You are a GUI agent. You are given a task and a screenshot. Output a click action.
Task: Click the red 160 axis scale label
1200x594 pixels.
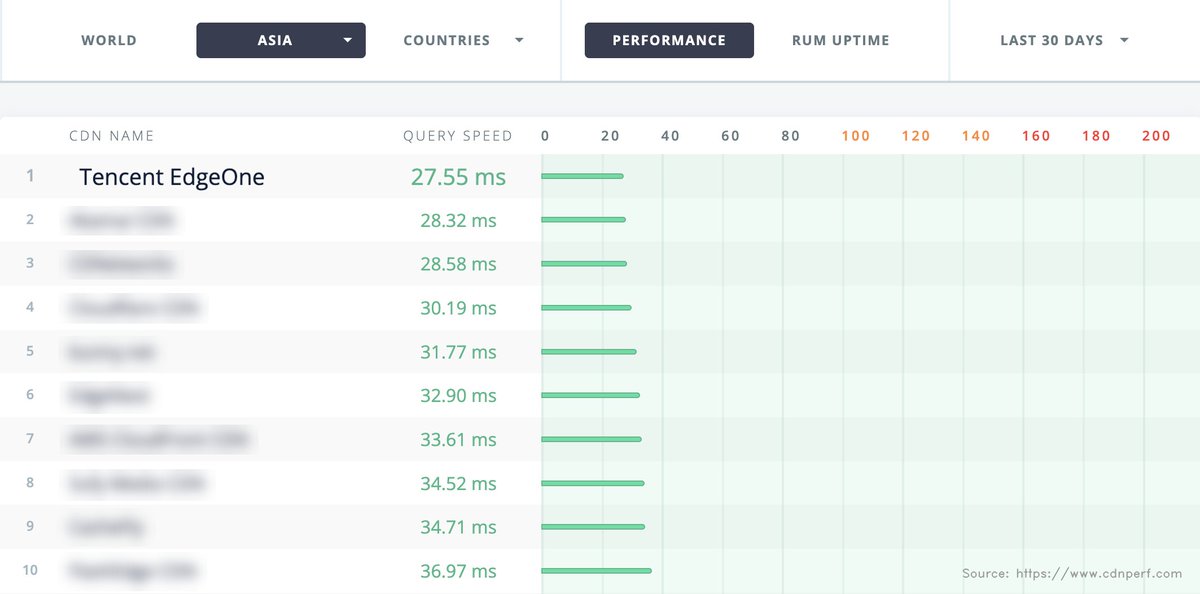pyautogui.click(x=1036, y=136)
